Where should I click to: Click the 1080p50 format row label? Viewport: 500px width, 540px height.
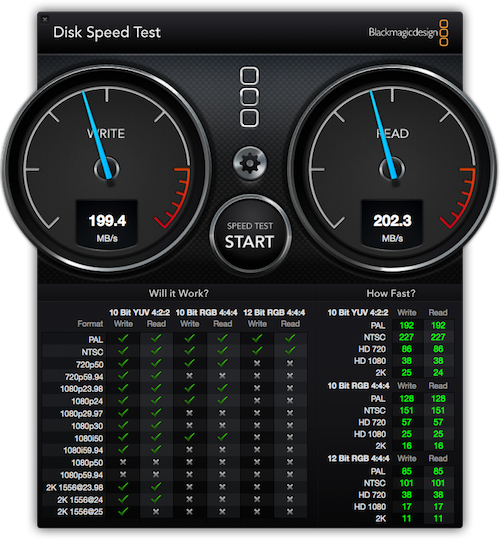87,463
